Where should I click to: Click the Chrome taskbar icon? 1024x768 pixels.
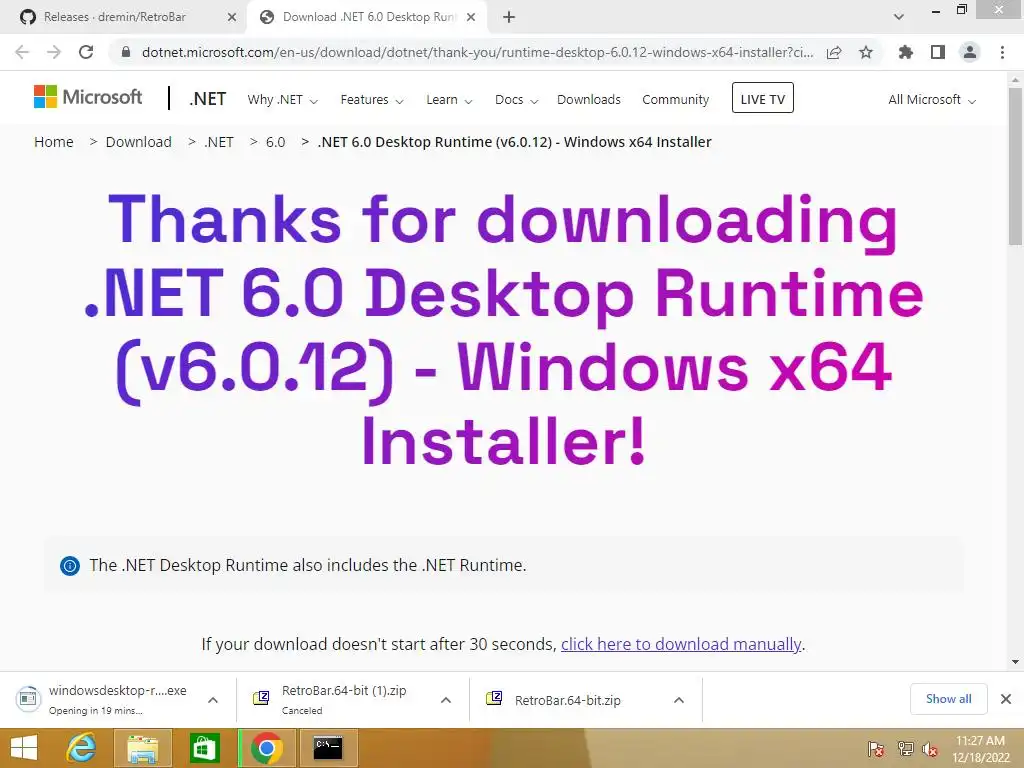[266, 748]
